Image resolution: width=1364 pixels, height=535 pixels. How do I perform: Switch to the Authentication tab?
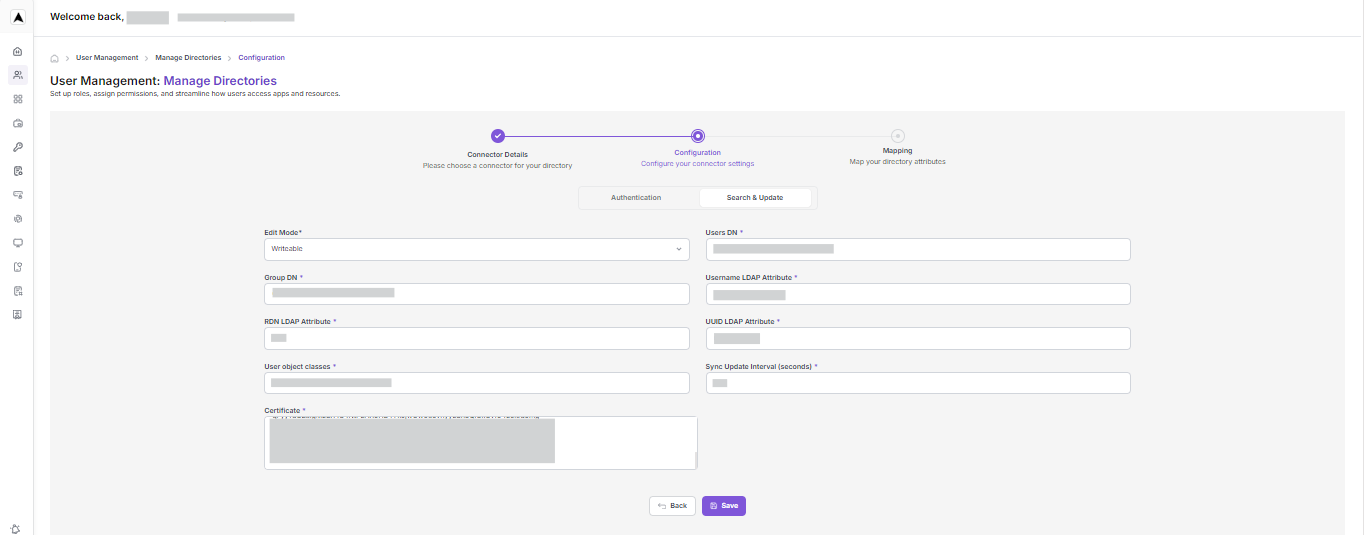coord(636,198)
